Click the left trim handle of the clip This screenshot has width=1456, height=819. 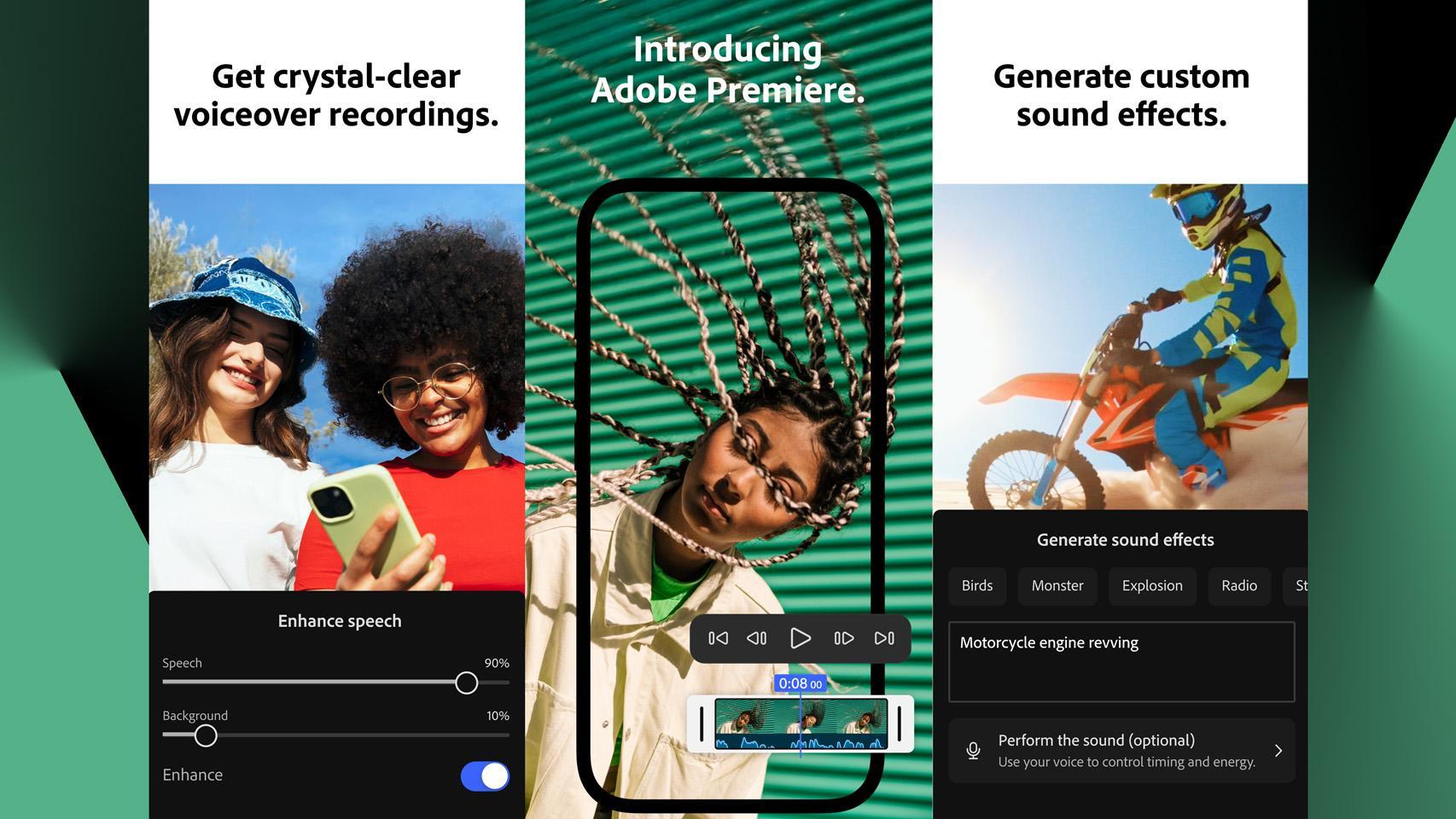coord(702,724)
